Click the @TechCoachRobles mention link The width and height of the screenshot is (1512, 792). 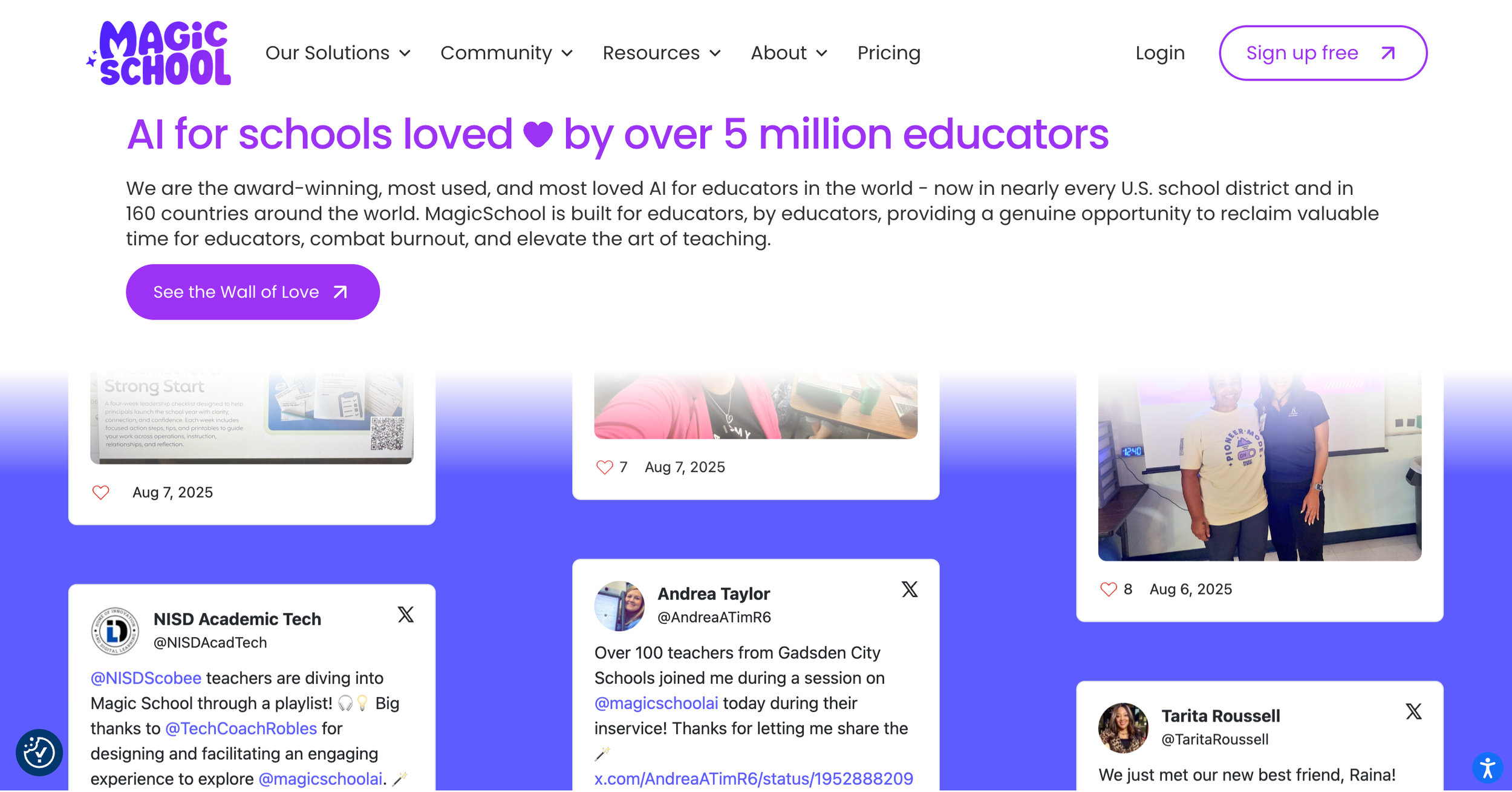(x=241, y=728)
